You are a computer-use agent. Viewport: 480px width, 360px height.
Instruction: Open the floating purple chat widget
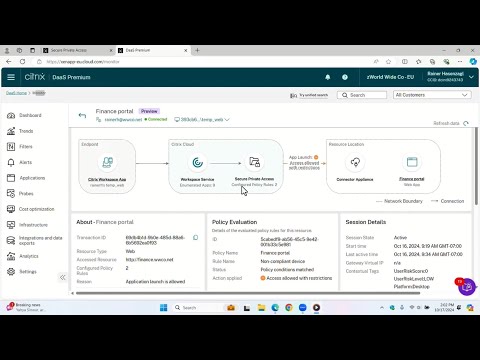coord(467,287)
